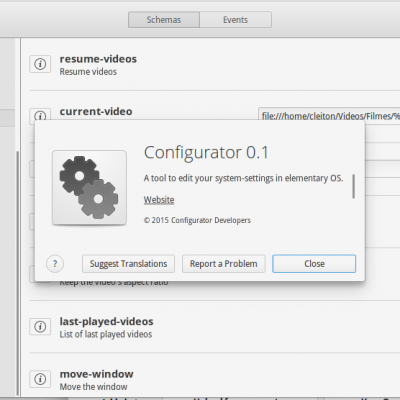Select the current-video key name

[96, 111]
